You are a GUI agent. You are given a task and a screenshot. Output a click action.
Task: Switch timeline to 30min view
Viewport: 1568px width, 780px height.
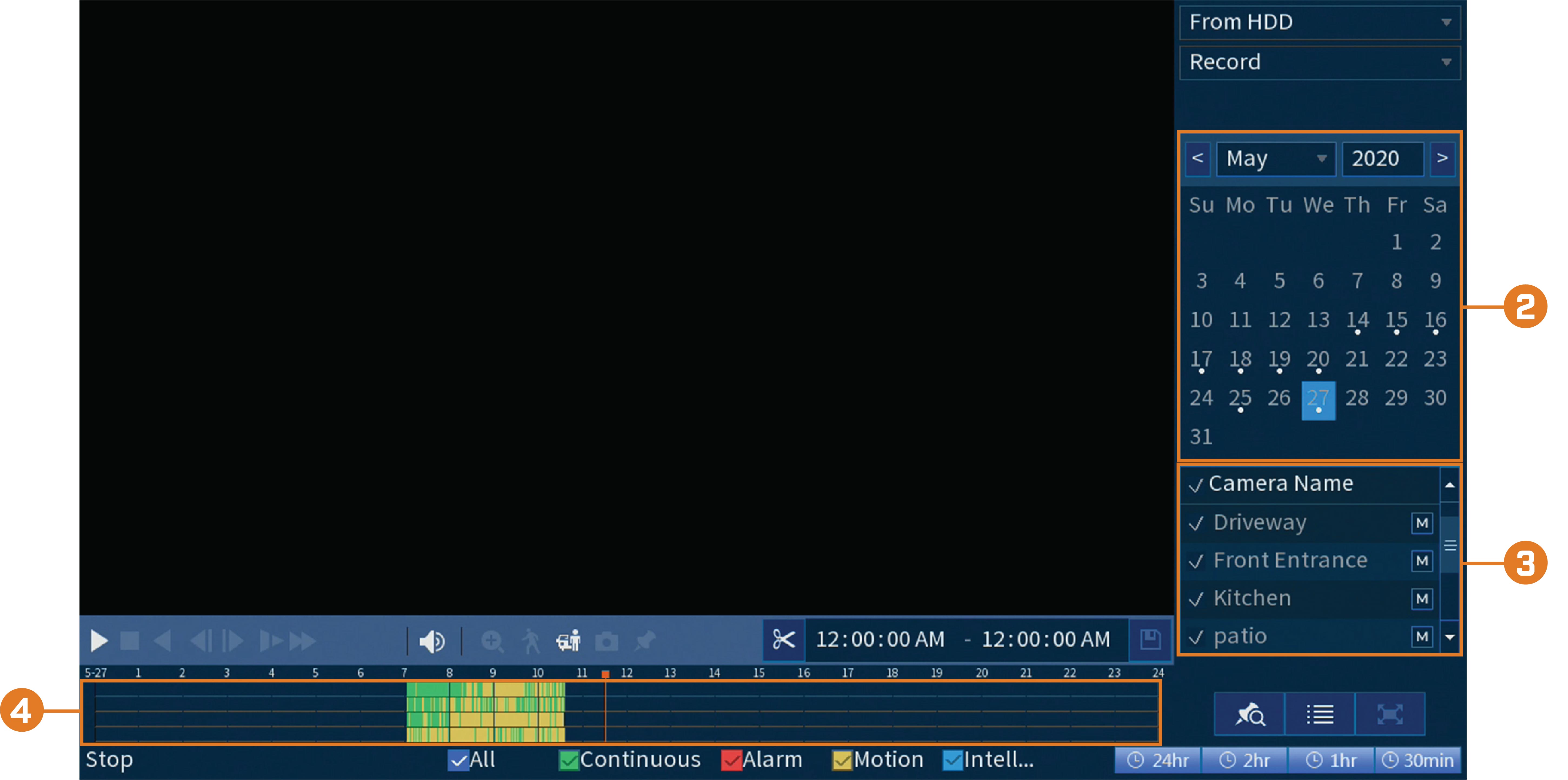tap(1418, 761)
